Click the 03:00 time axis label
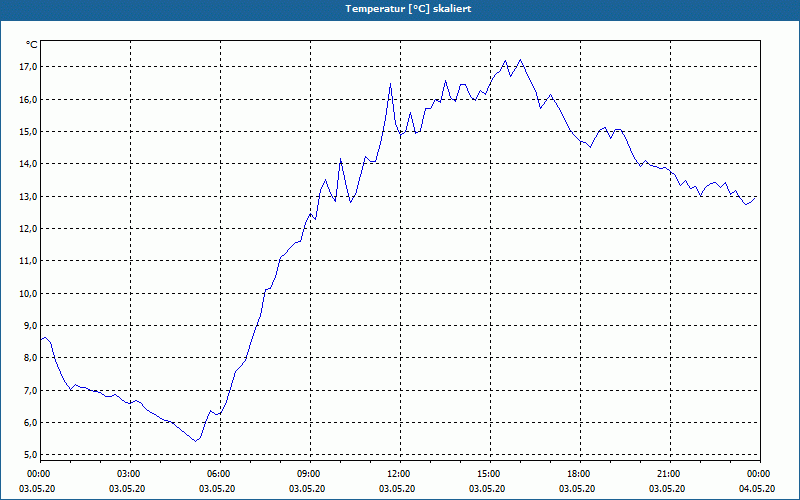 click(x=131, y=474)
